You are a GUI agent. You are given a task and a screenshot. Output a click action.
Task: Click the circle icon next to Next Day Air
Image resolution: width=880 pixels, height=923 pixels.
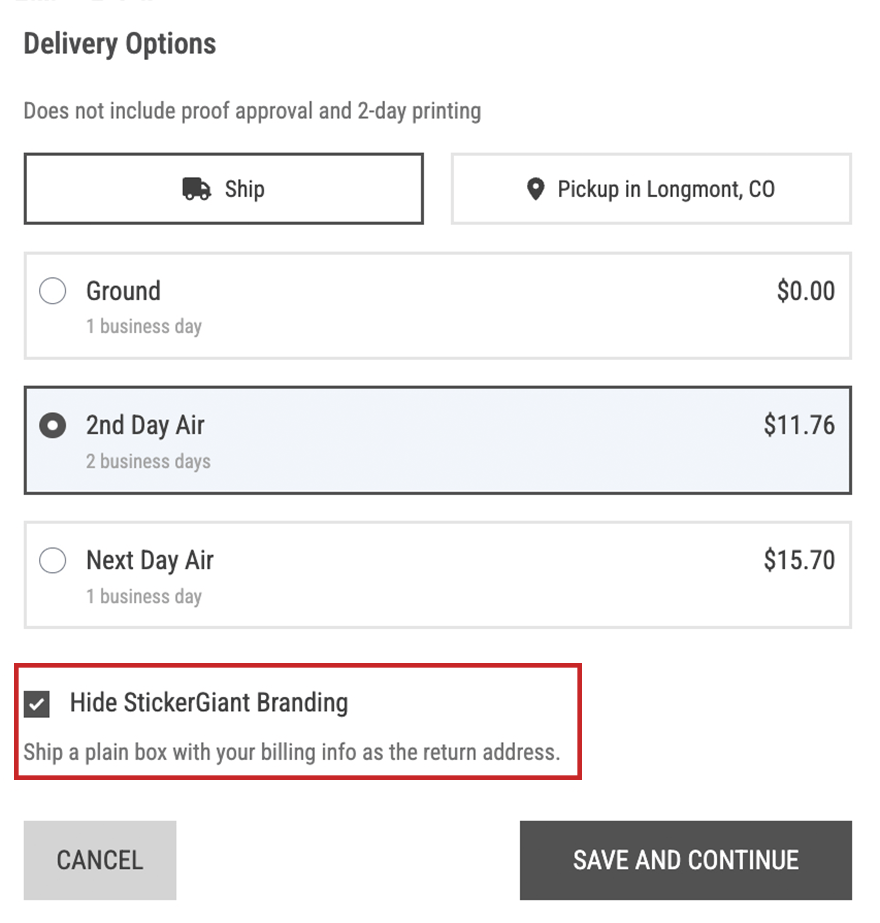click(52, 560)
